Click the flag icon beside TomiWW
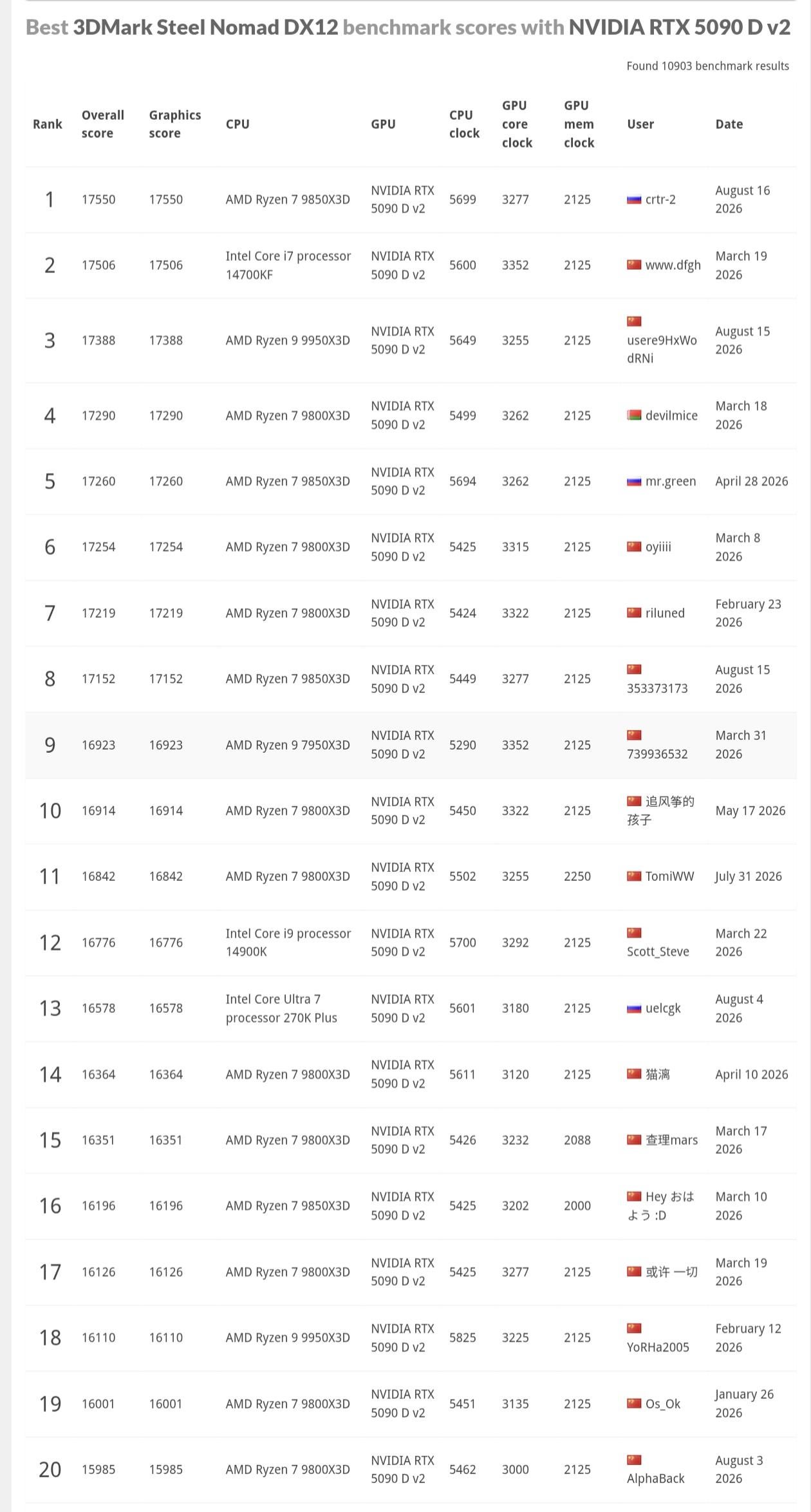 (x=634, y=876)
